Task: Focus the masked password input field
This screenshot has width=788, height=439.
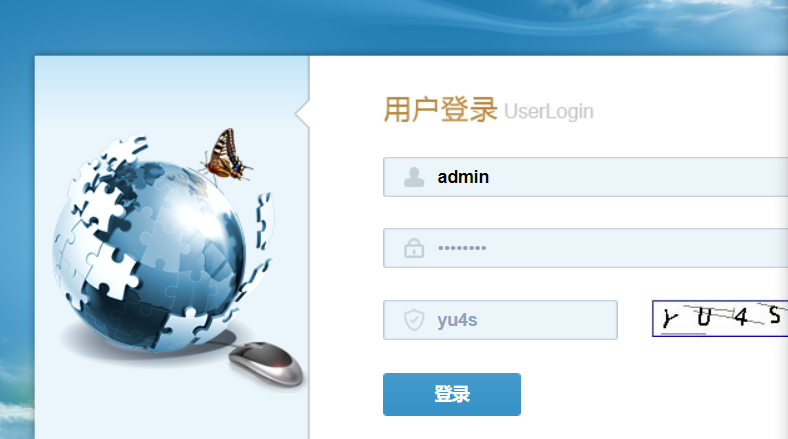Action: 585,248
